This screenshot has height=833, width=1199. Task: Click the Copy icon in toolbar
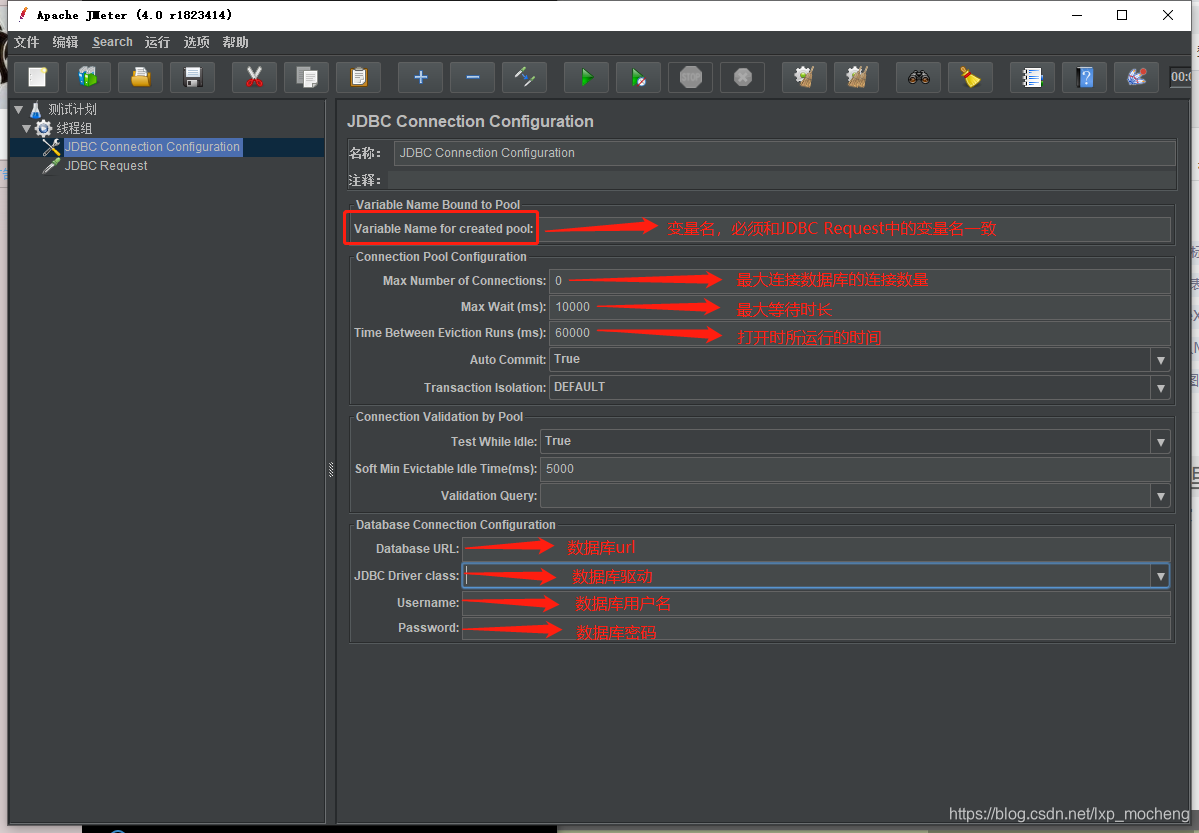click(x=307, y=77)
